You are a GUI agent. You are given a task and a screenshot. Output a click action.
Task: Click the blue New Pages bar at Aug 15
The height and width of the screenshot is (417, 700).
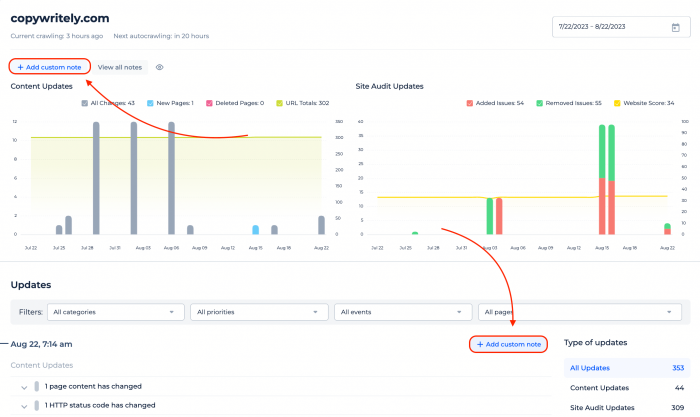[255, 230]
